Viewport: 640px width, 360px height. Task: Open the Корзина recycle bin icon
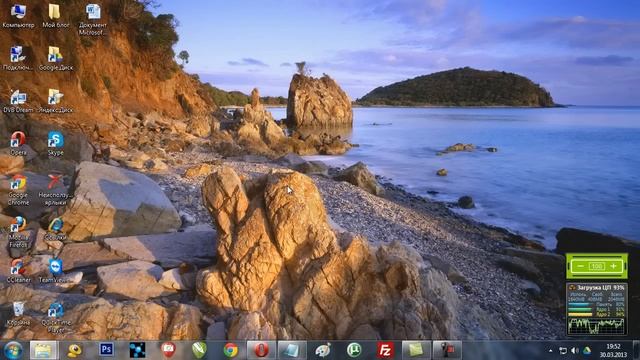[18, 313]
